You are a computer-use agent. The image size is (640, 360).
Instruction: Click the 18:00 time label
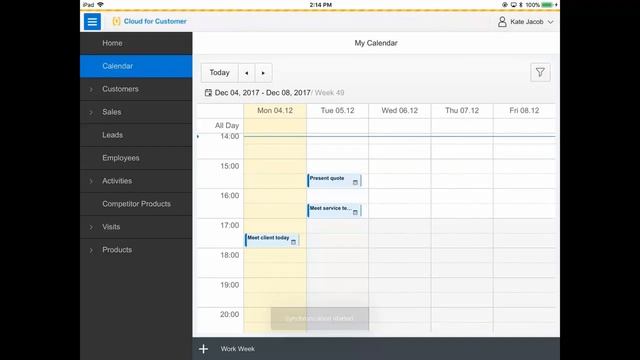pyautogui.click(x=230, y=255)
